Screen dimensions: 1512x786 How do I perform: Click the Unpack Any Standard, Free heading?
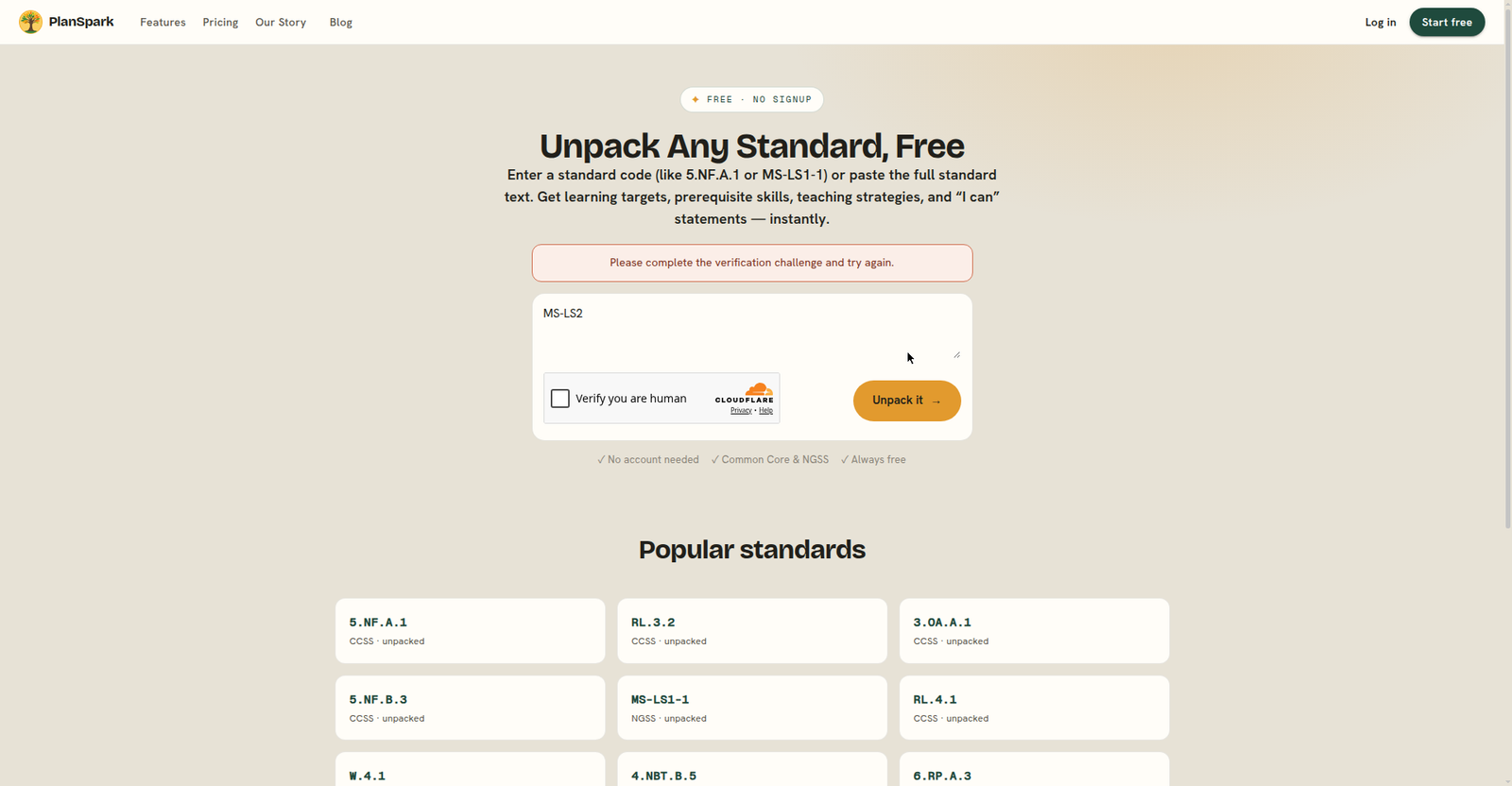[x=752, y=146]
